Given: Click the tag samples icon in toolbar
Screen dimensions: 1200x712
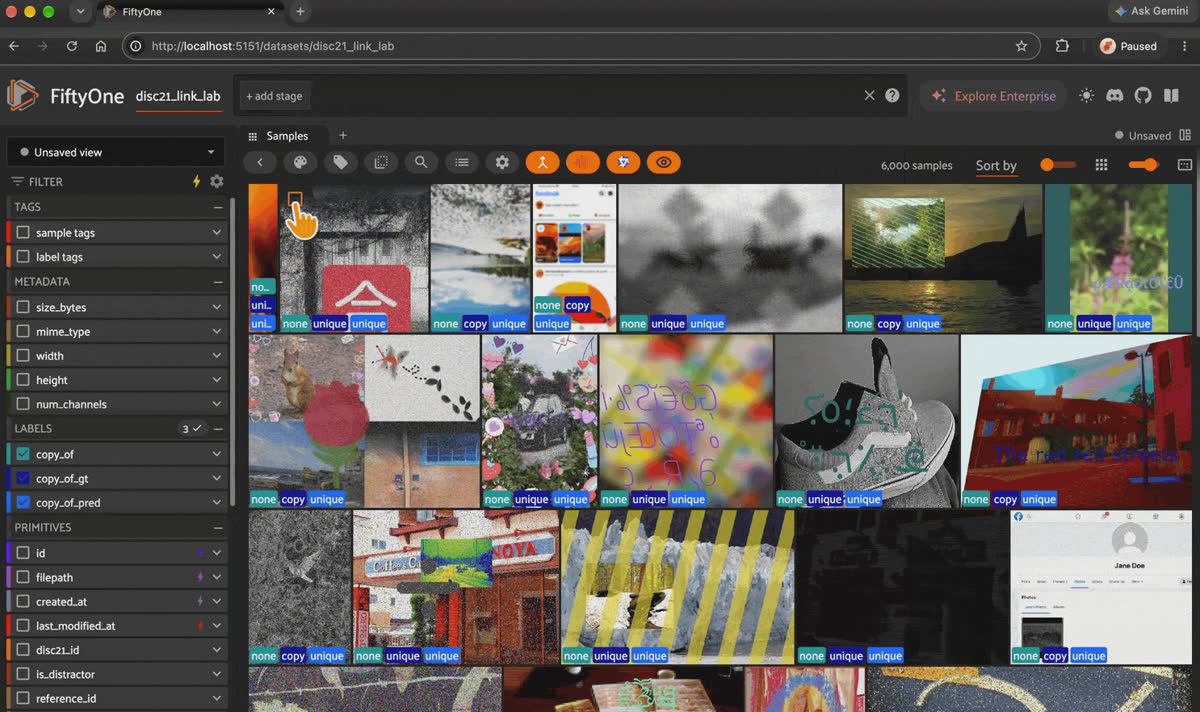Looking at the screenshot, I should [340, 163].
